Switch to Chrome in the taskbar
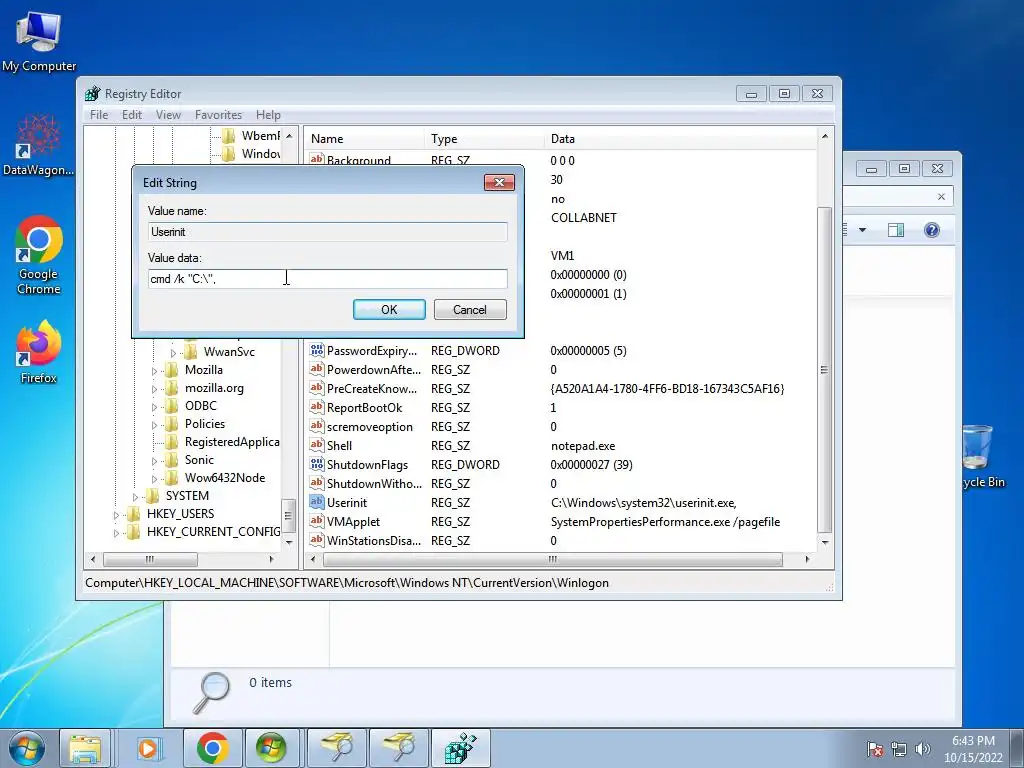 click(x=212, y=748)
